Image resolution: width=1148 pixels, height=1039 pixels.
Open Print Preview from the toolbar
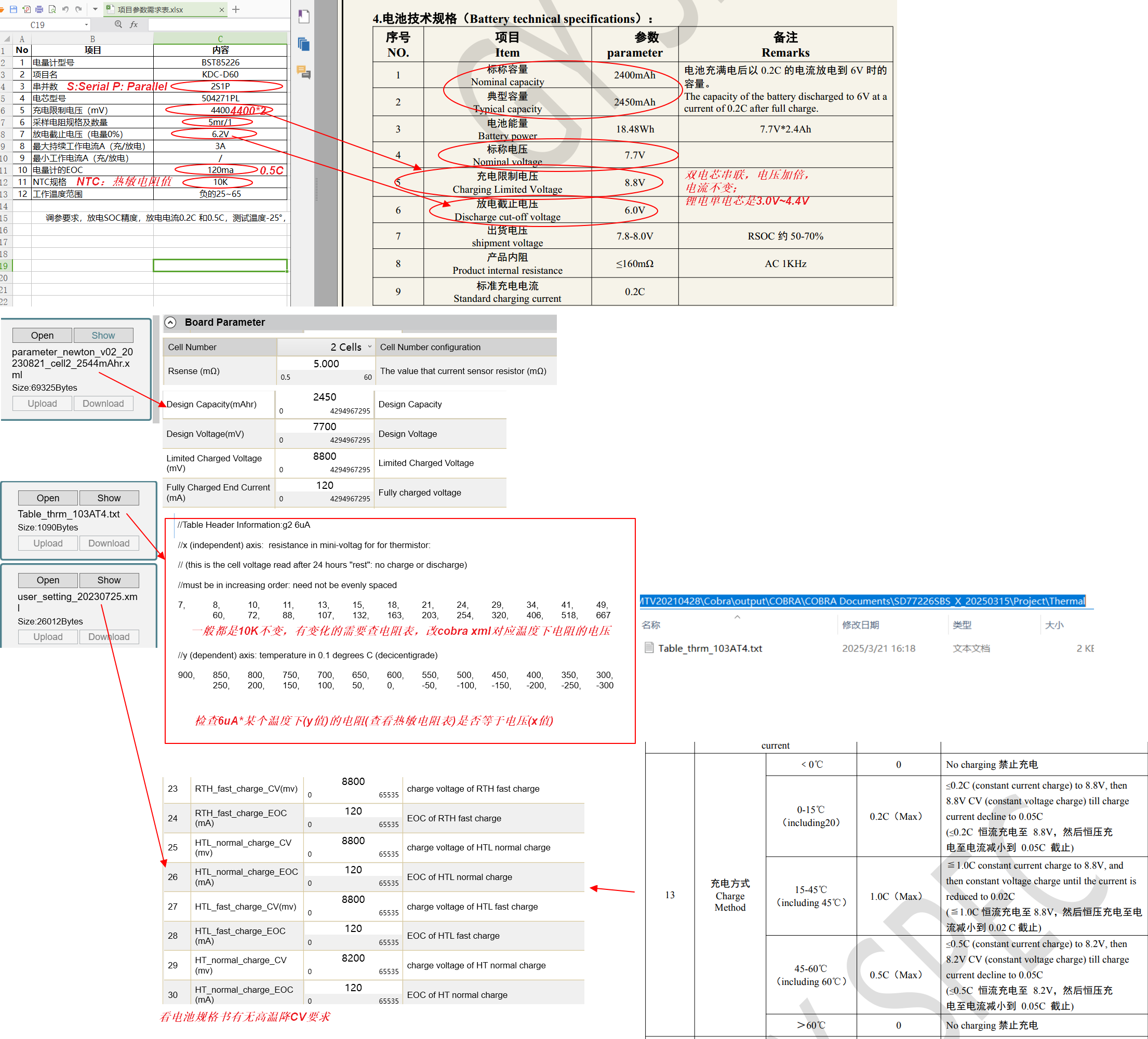52,9
